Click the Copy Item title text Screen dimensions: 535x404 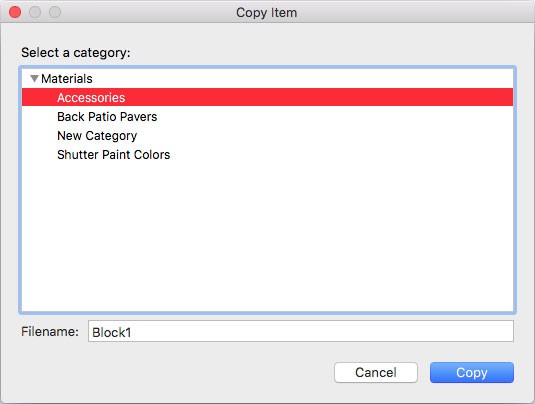pos(266,13)
